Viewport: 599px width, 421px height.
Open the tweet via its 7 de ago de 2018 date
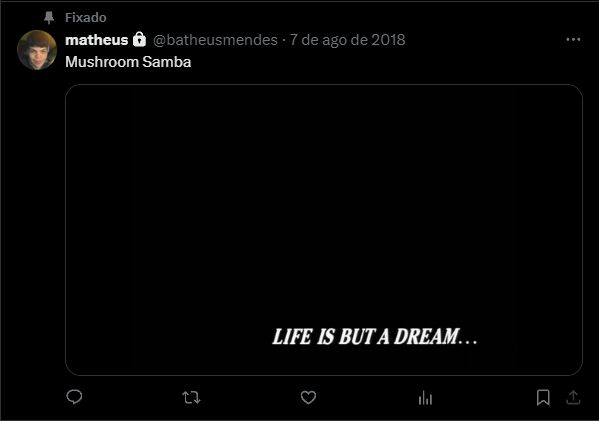[347, 40]
